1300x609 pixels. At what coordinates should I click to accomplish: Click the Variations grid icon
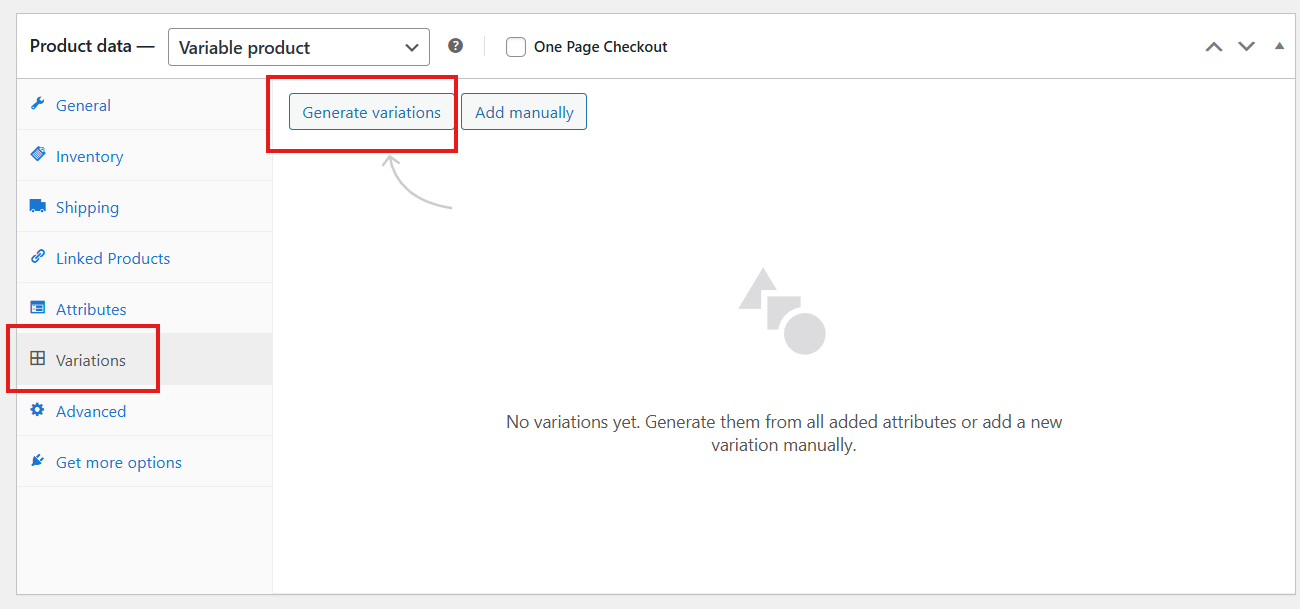[x=38, y=359]
